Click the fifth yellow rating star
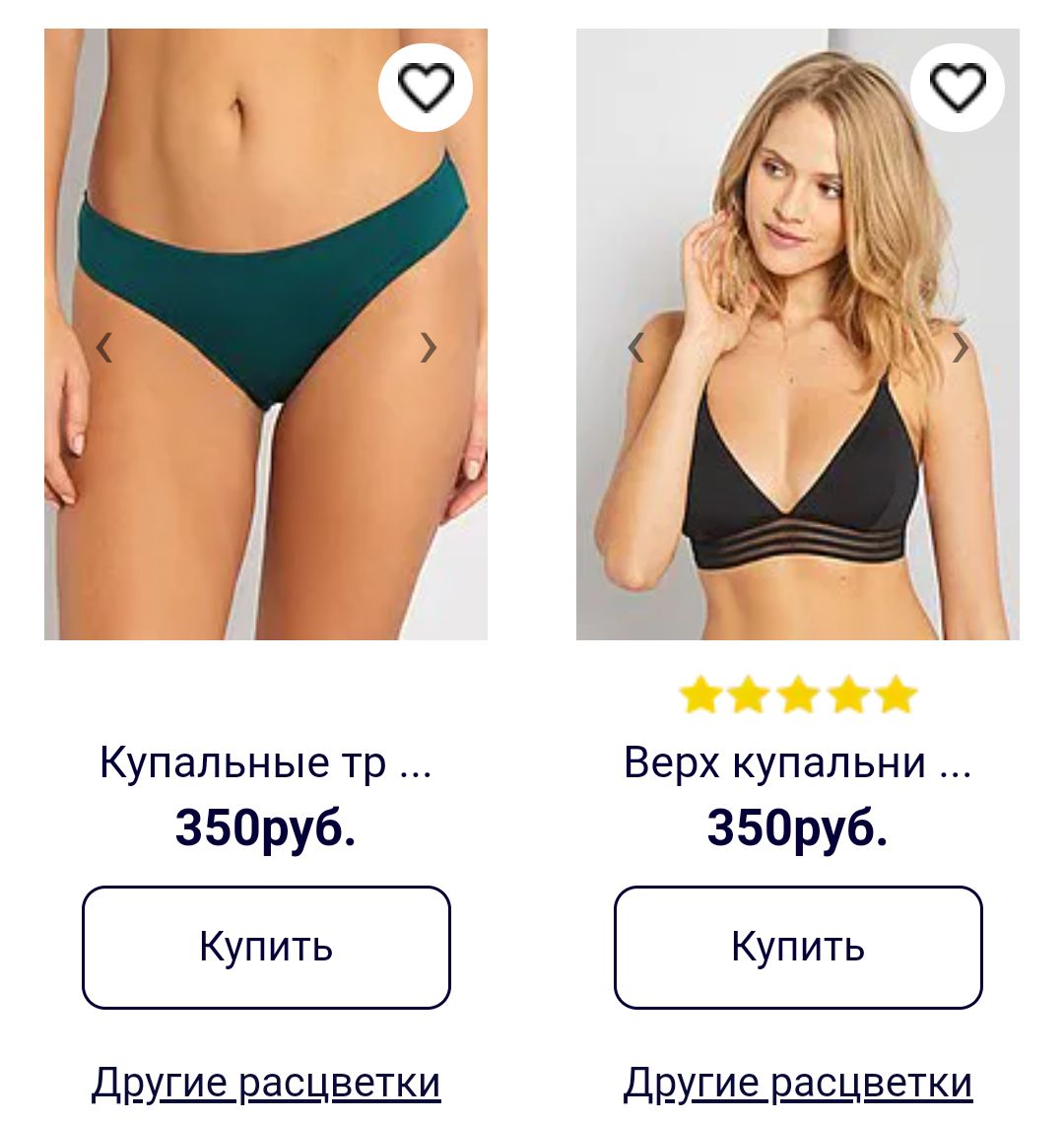This screenshot has width=1064, height=1122. pyautogui.click(x=896, y=695)
